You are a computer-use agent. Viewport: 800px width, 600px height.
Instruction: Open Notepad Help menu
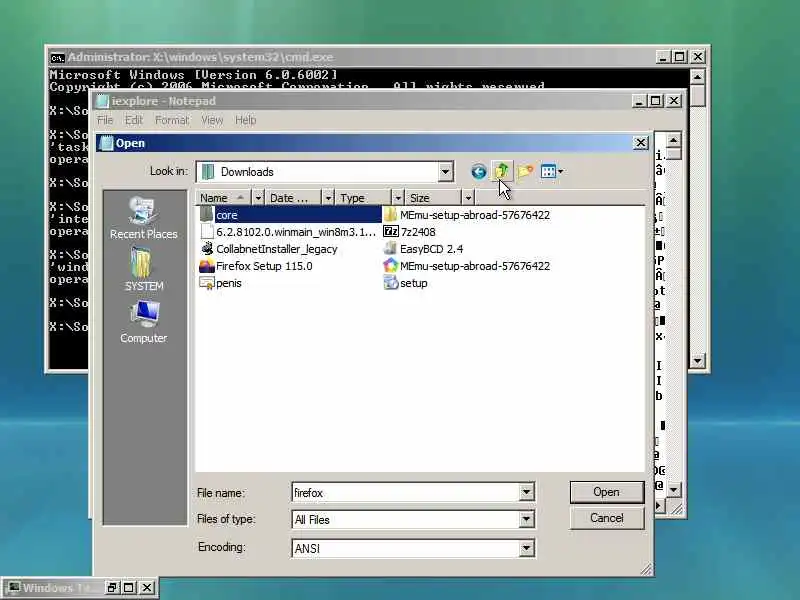click(245, 120)
